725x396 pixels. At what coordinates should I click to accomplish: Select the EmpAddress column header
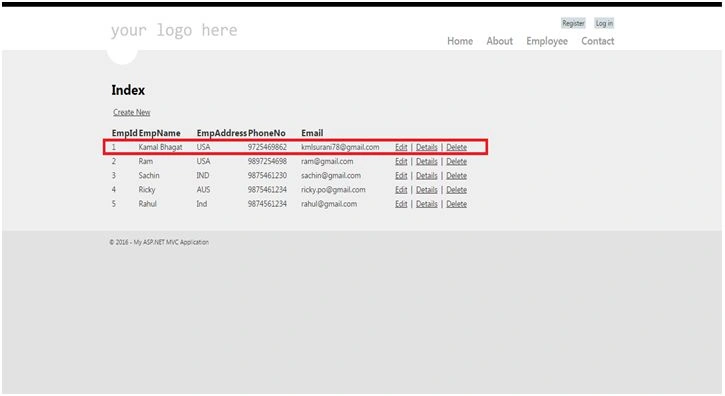click(x=221, y=133)
